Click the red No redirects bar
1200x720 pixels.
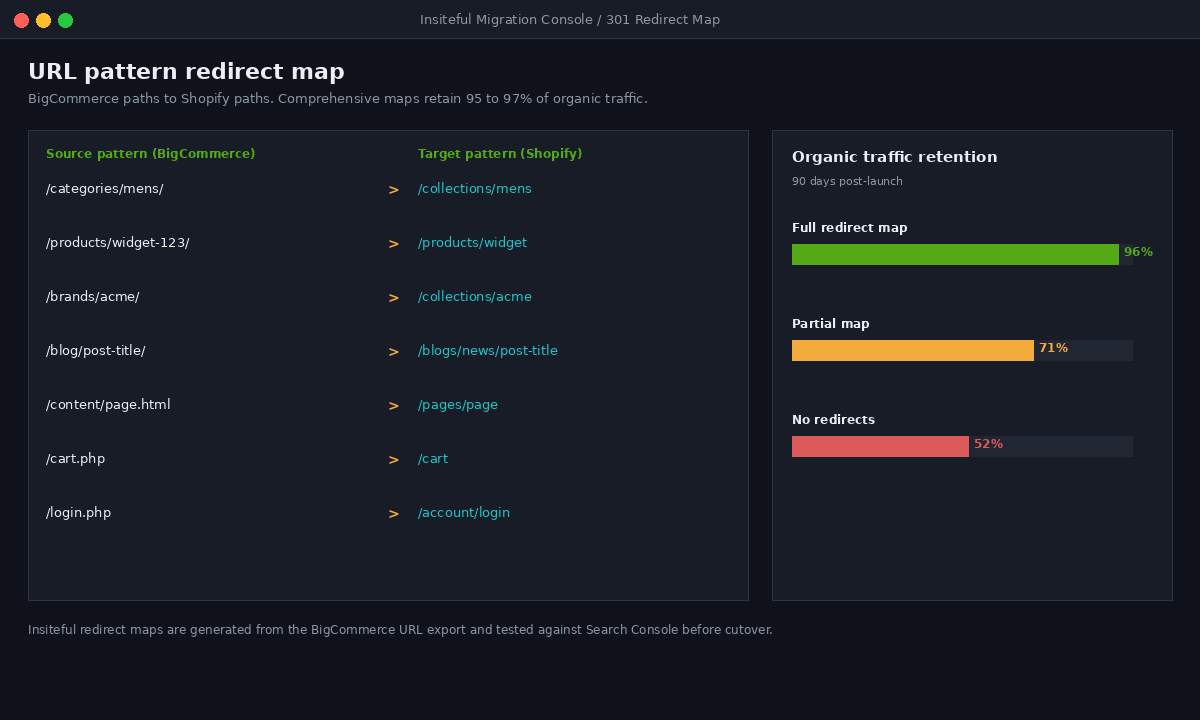click(x=880, y=446)
